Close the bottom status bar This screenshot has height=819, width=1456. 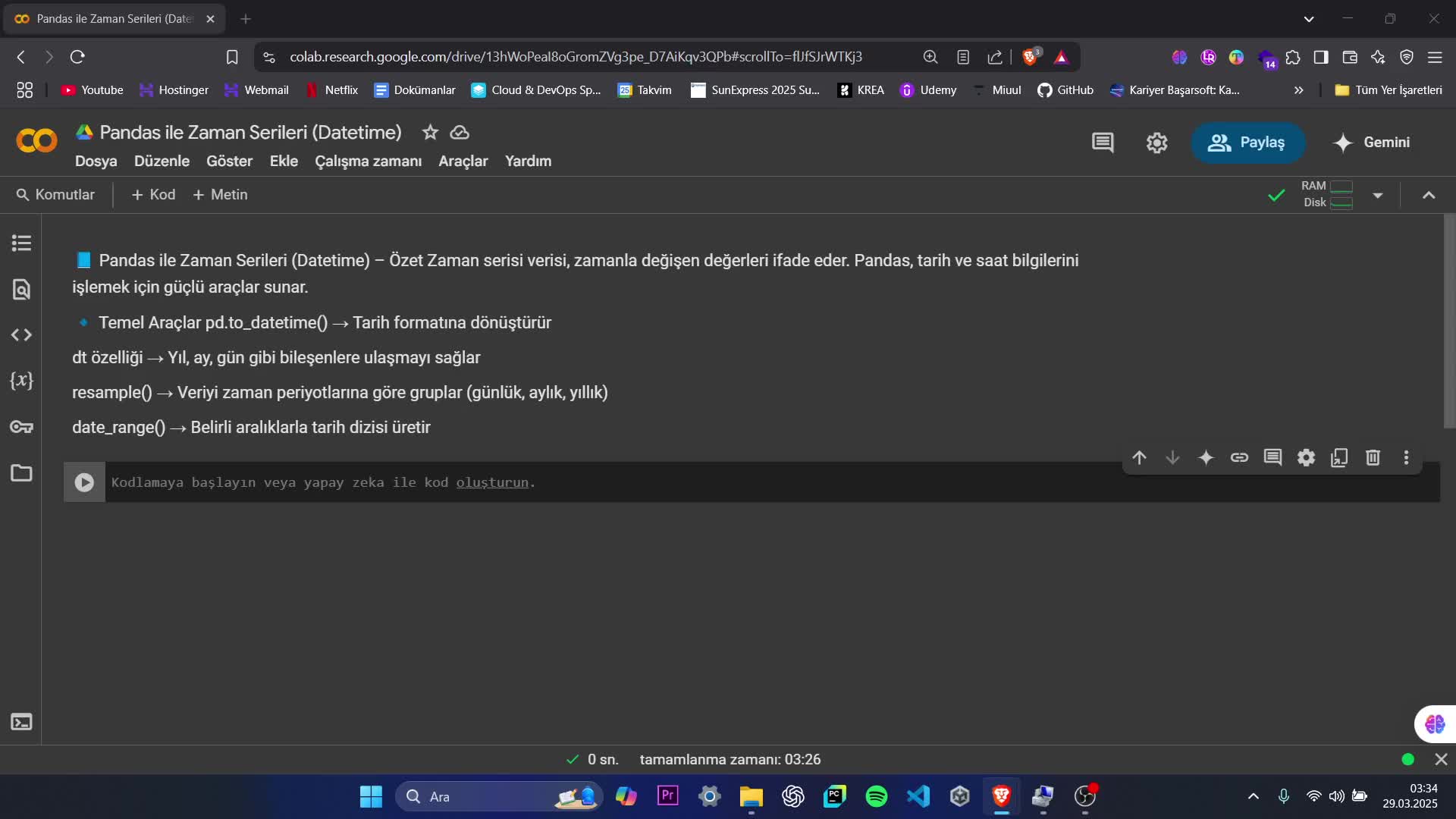[x=1441, y=759]
